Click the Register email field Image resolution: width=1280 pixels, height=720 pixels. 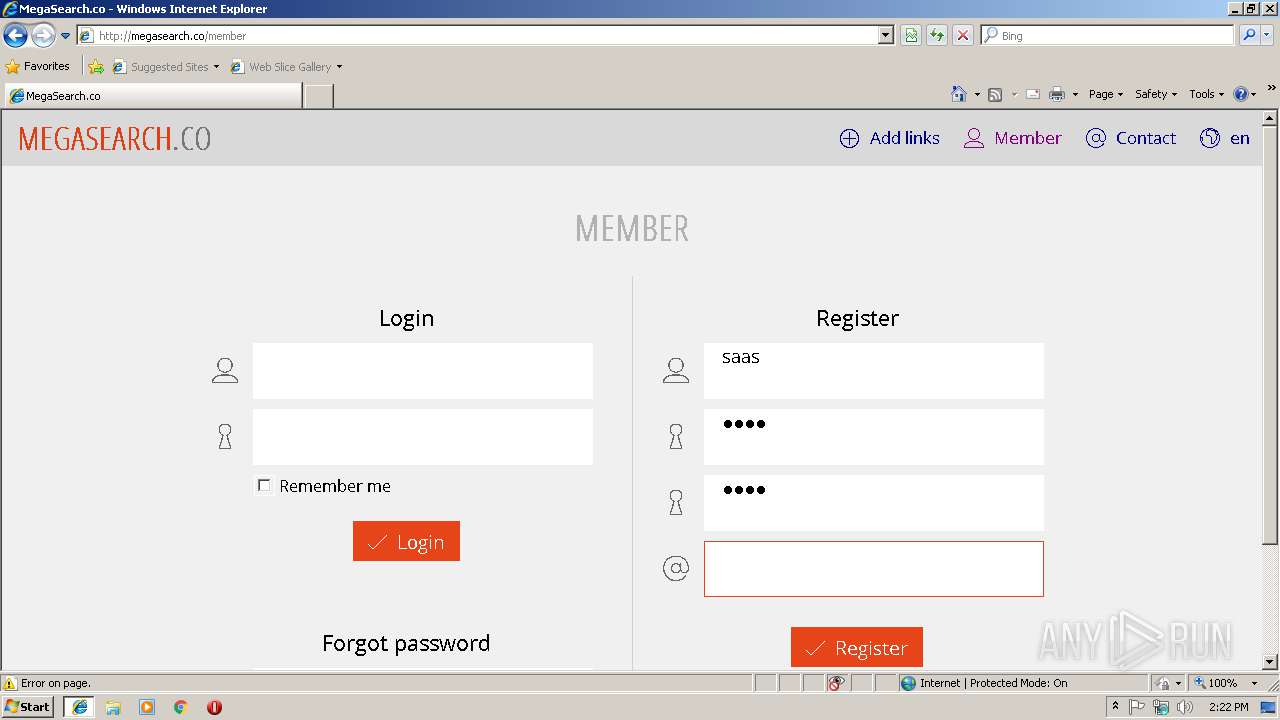(x=873, y=569)
